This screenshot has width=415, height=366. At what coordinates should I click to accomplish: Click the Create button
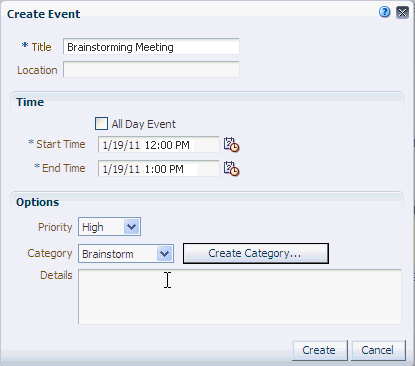[x=320, y=350]
